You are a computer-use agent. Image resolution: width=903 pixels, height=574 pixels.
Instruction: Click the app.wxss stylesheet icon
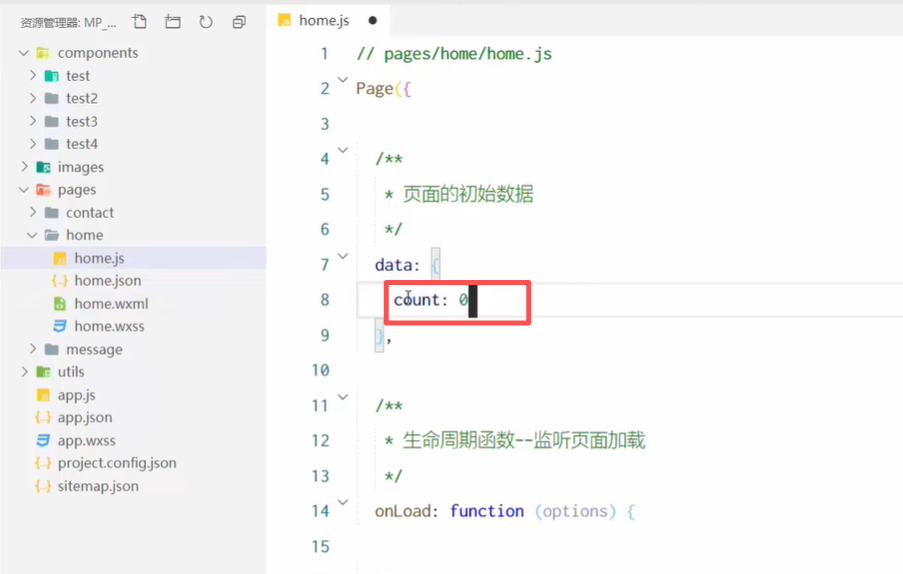[43, 440]
